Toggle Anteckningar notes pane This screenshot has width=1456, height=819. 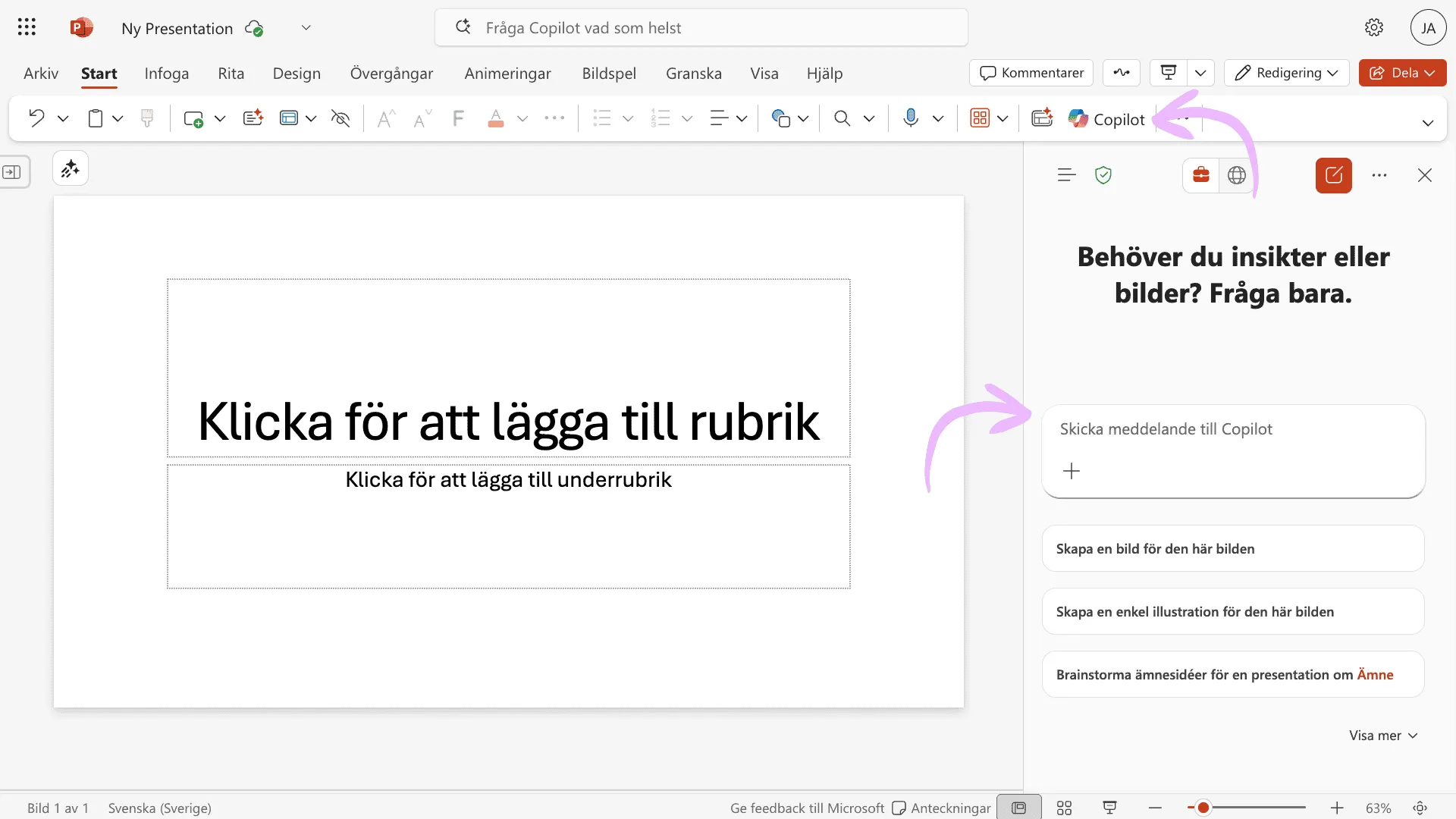coord(941,808)
